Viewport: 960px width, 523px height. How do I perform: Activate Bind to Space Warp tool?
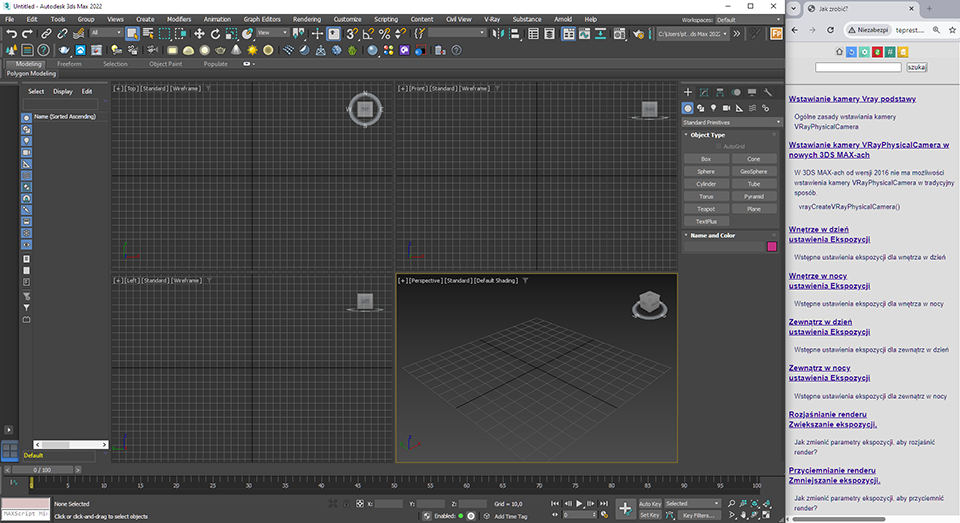78,34
